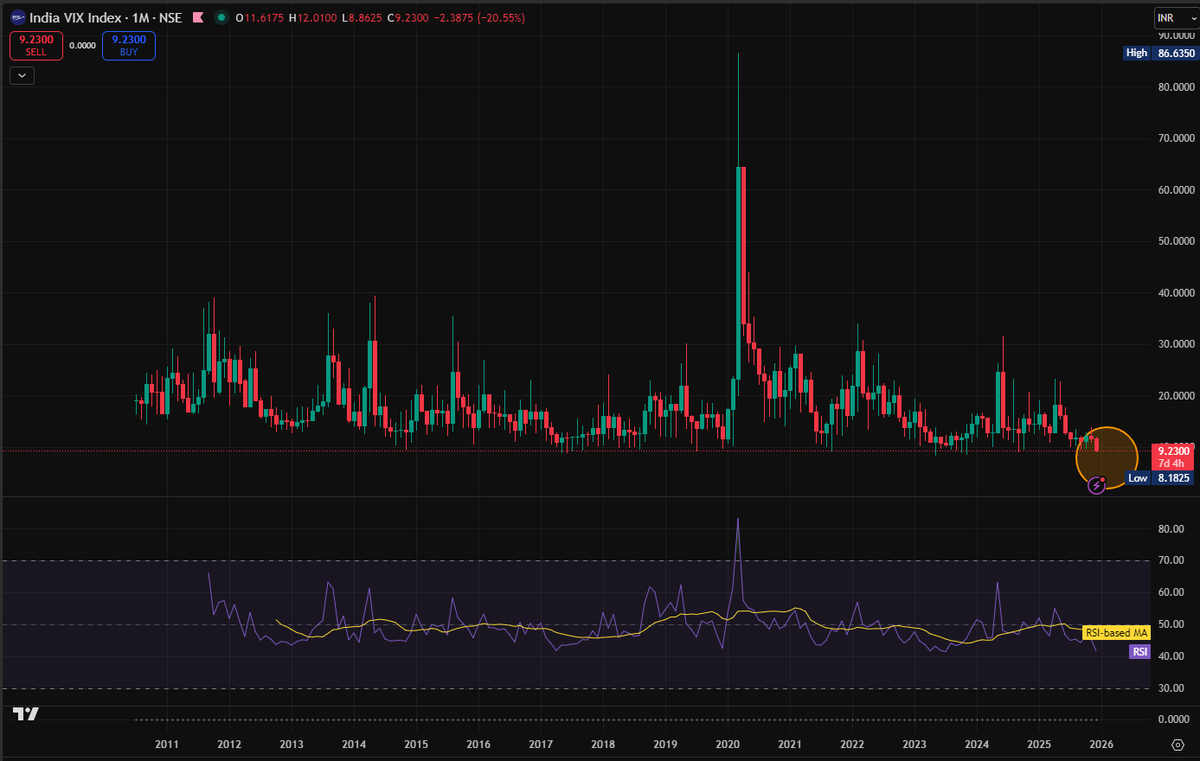Click the India VIX symbol logo icon
The height and width of the screenshot is (761, 1200).
coord(18,18)
